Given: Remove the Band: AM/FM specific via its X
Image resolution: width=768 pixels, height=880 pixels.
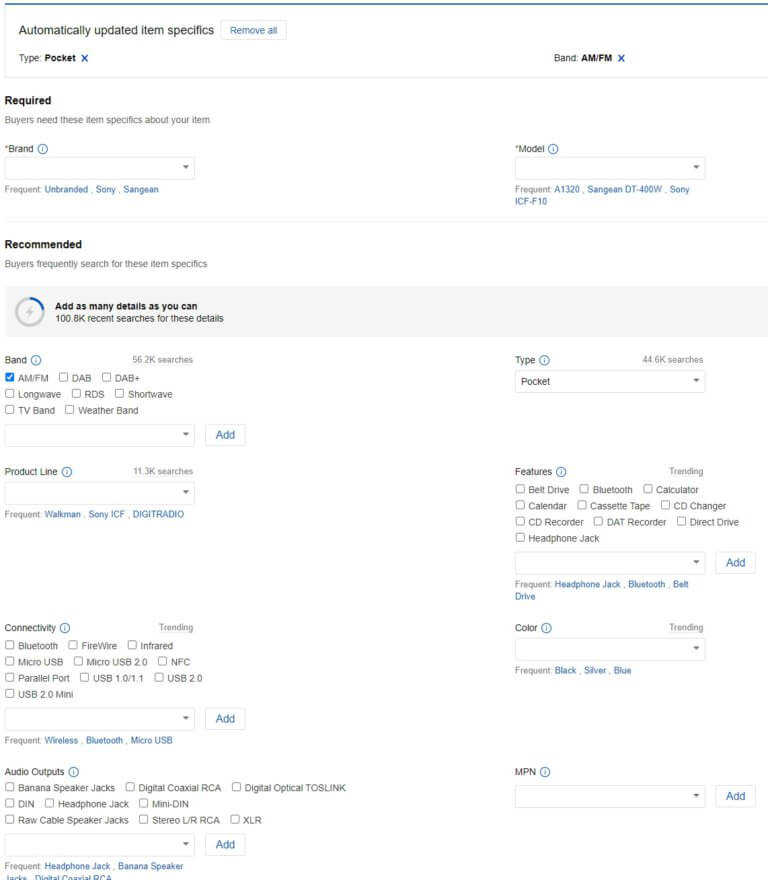Looking at the screenshot, I should tap(621, 58).
